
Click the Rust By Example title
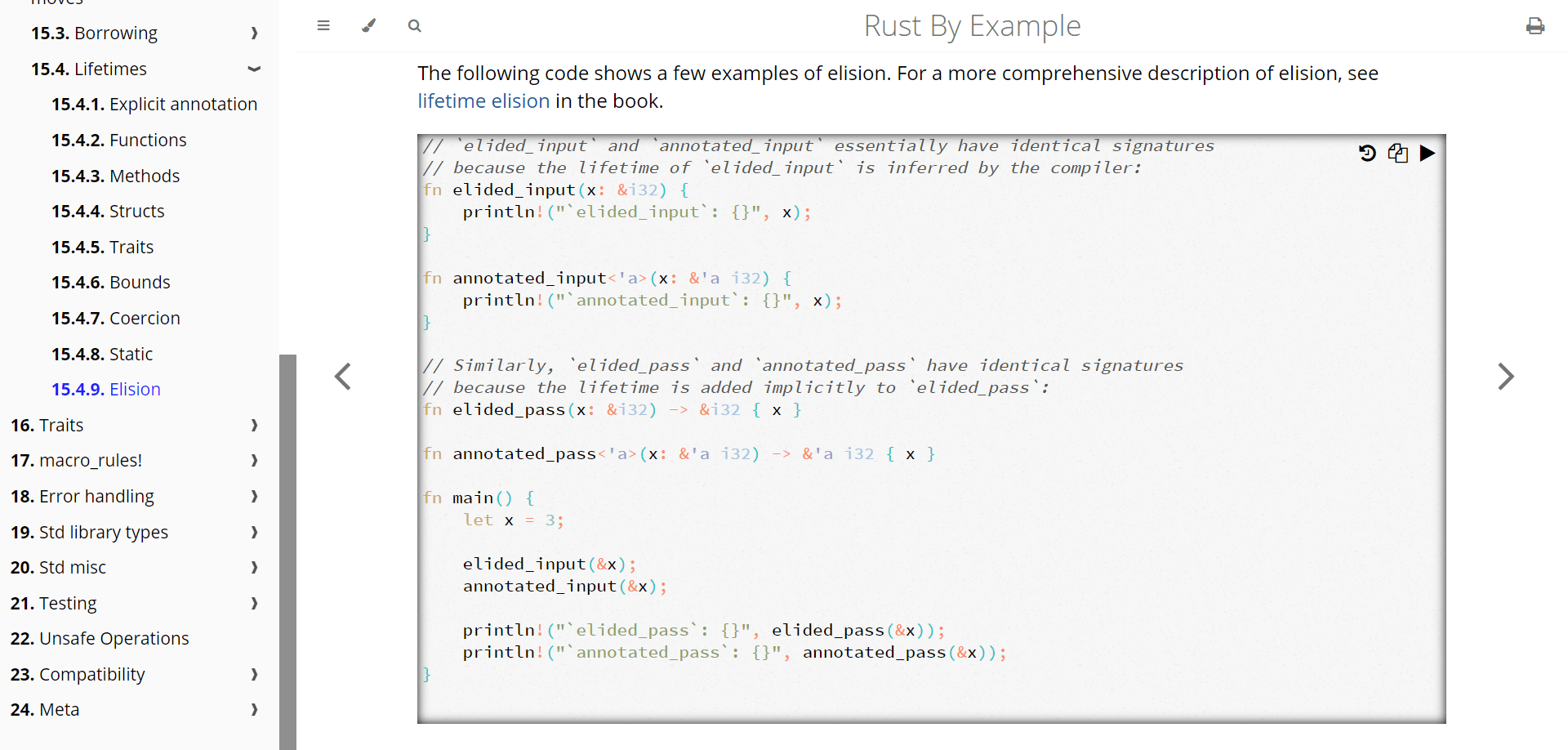click(972, 26)
